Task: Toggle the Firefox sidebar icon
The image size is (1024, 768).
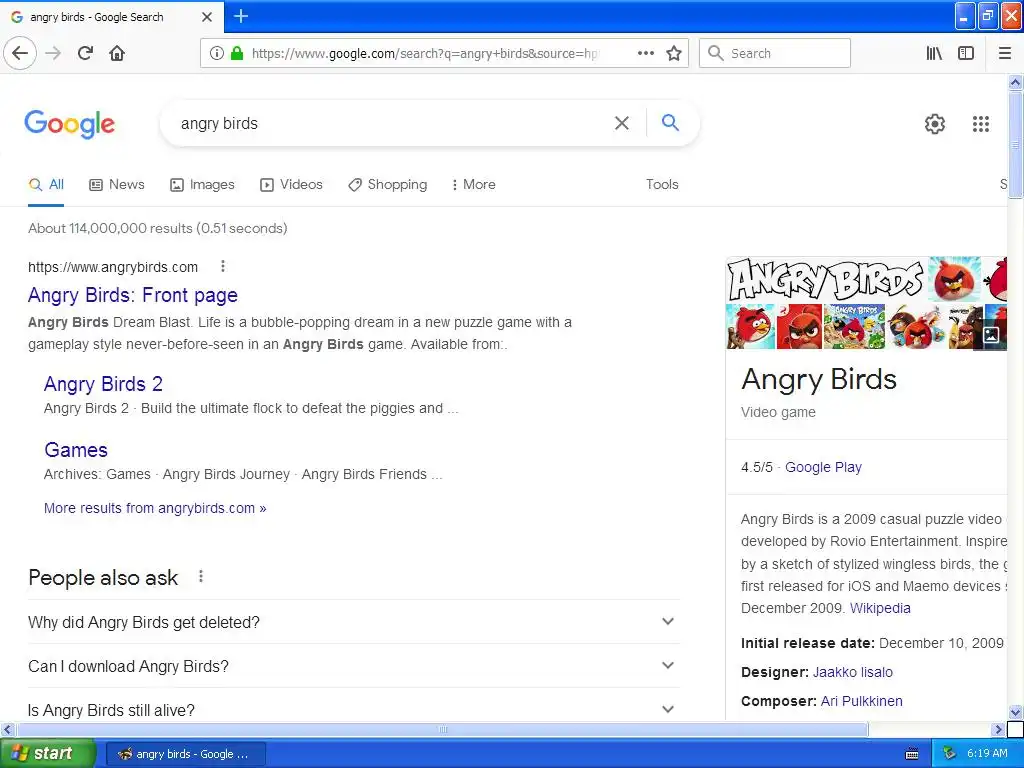Action: [x=966, y=53]
